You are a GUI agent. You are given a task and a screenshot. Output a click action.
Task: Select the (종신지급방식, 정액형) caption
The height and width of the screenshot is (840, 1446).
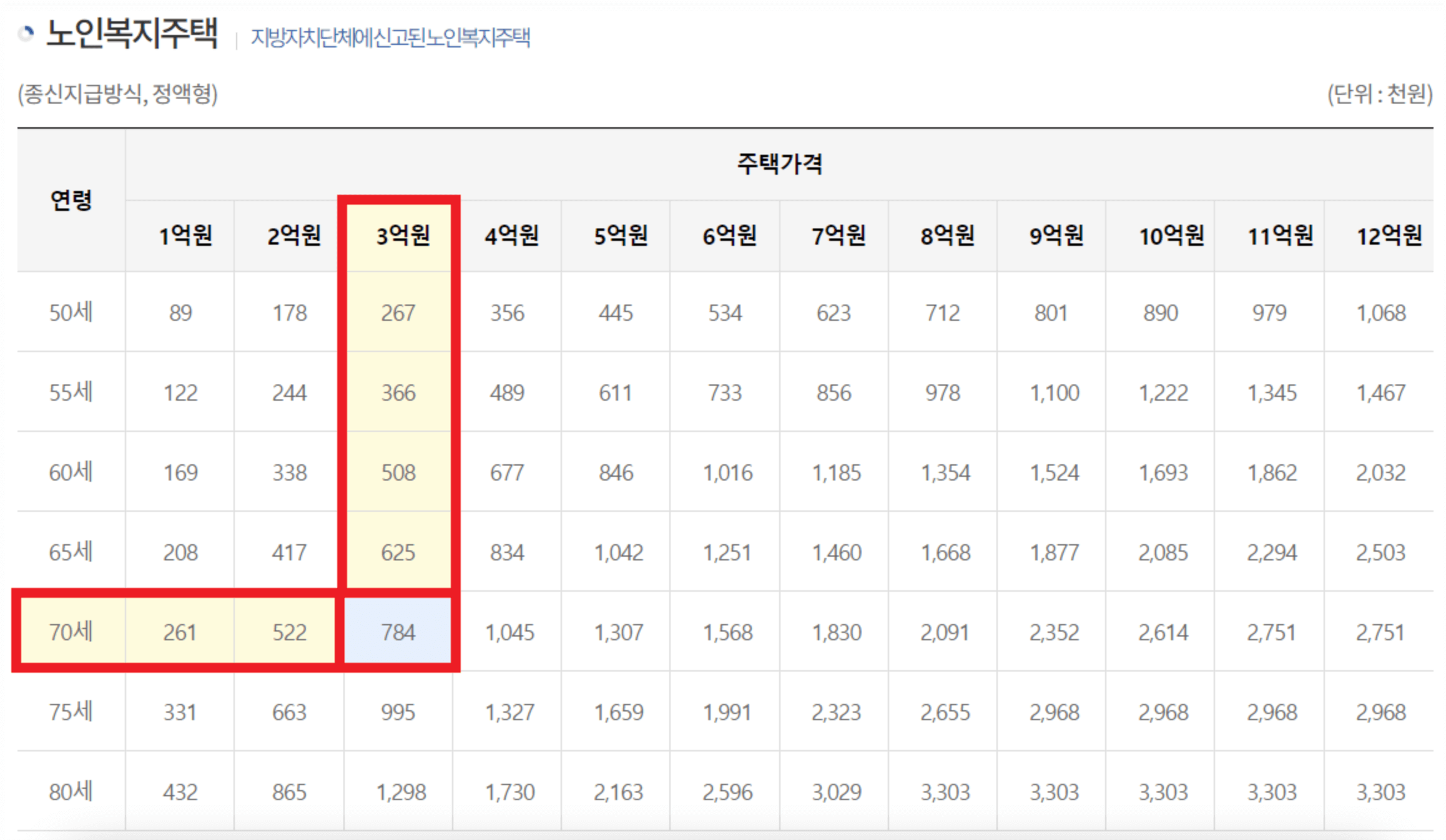pyautogui.click(x=117, y=94)
